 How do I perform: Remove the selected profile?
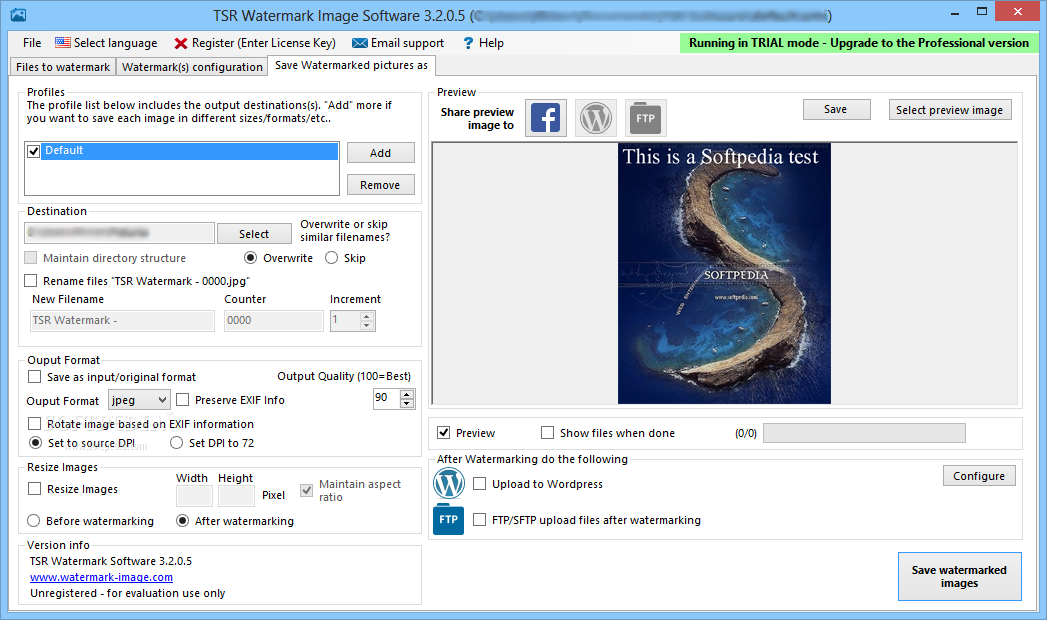pos(381,185)
